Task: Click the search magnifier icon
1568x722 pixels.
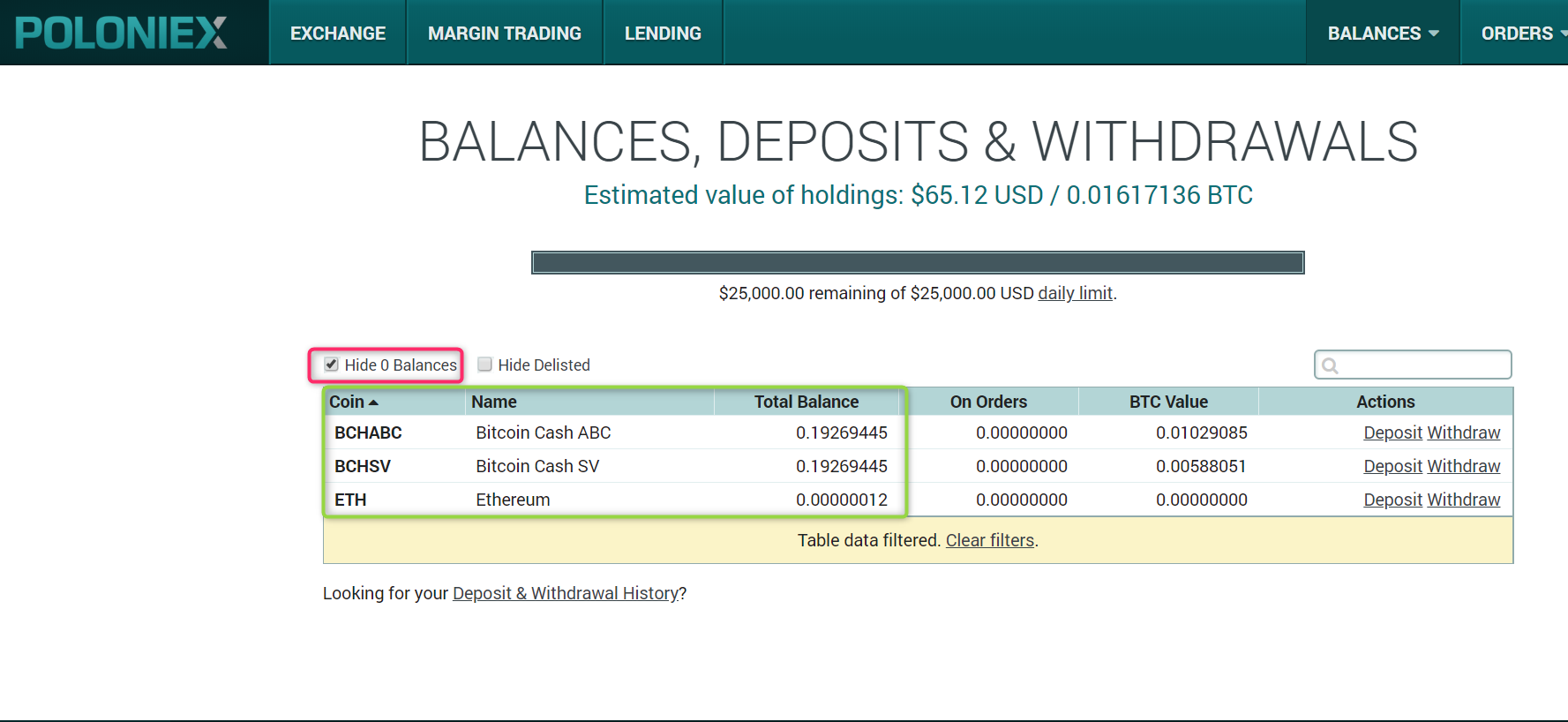Action: (1331, 365)
